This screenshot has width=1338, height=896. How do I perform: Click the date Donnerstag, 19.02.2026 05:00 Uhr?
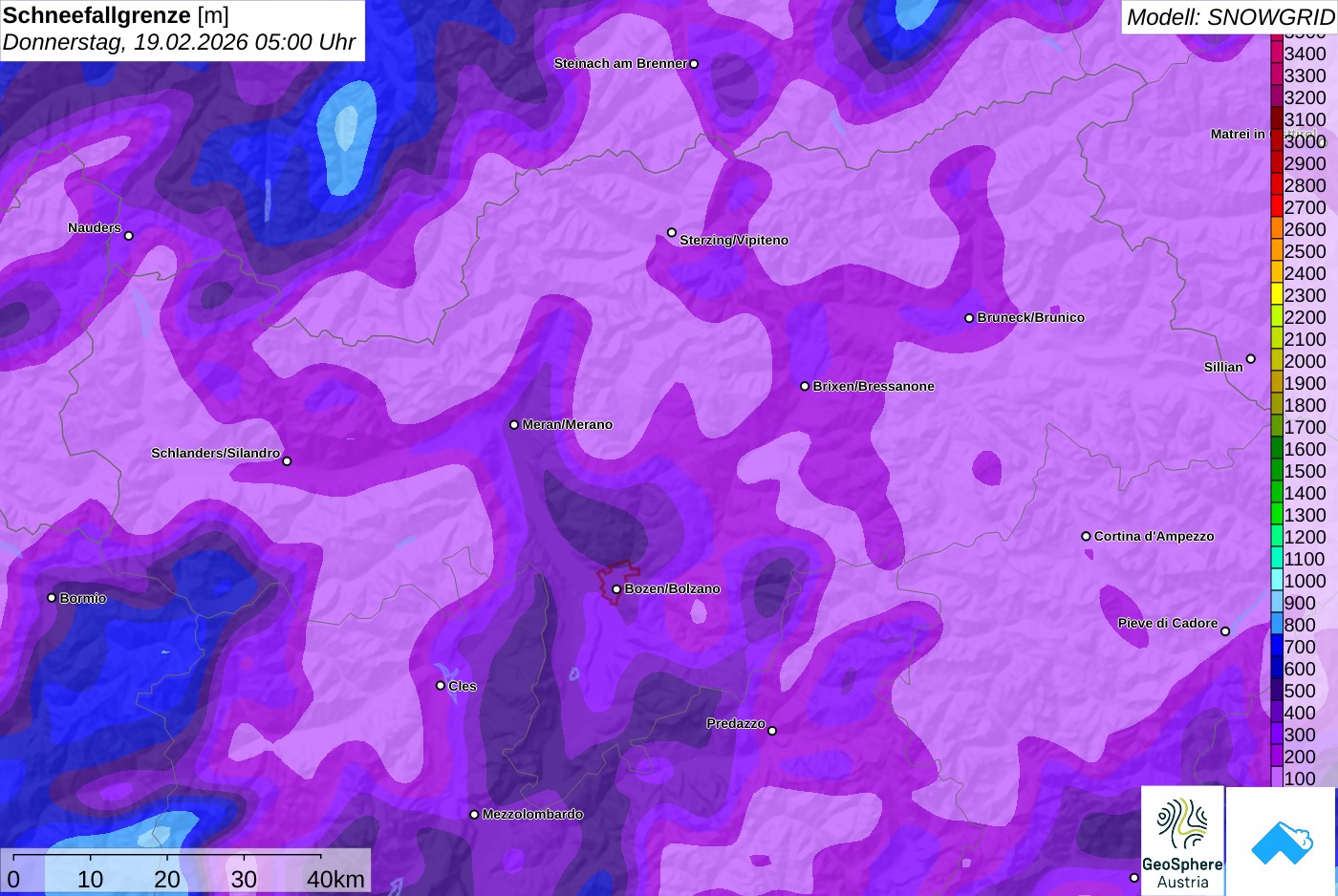(x=179, y=43)
